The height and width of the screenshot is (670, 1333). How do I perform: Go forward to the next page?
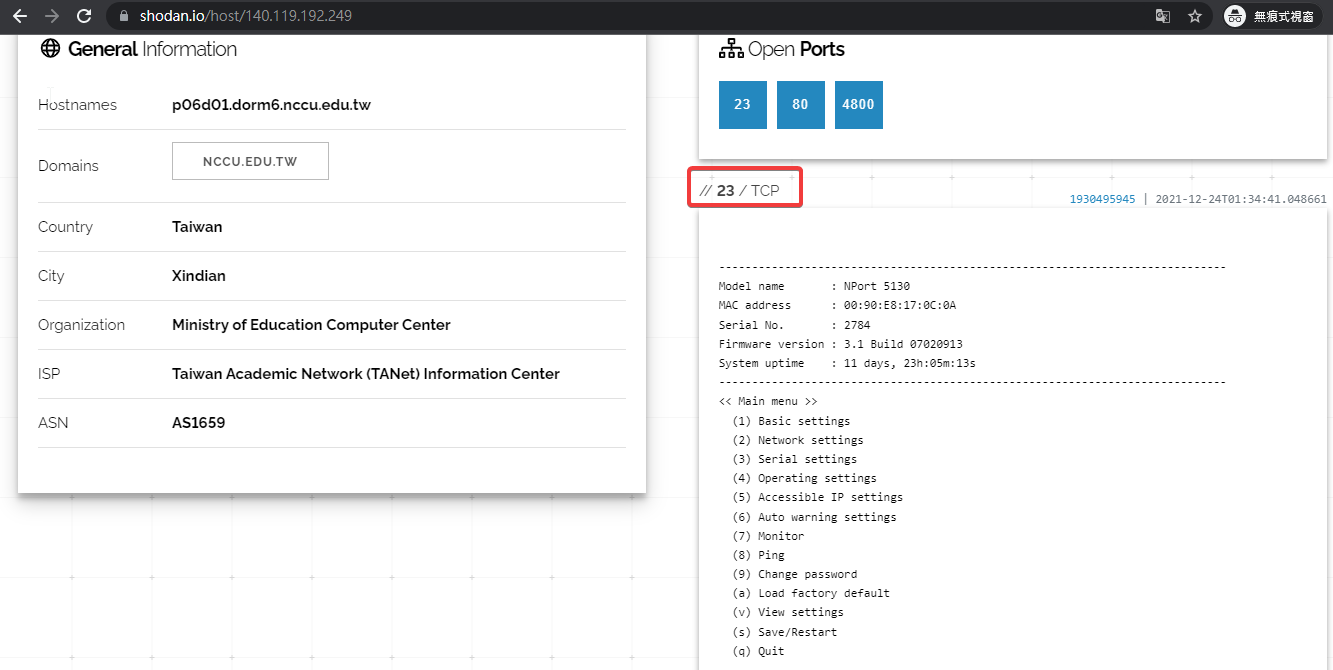(x=51, y=16)
